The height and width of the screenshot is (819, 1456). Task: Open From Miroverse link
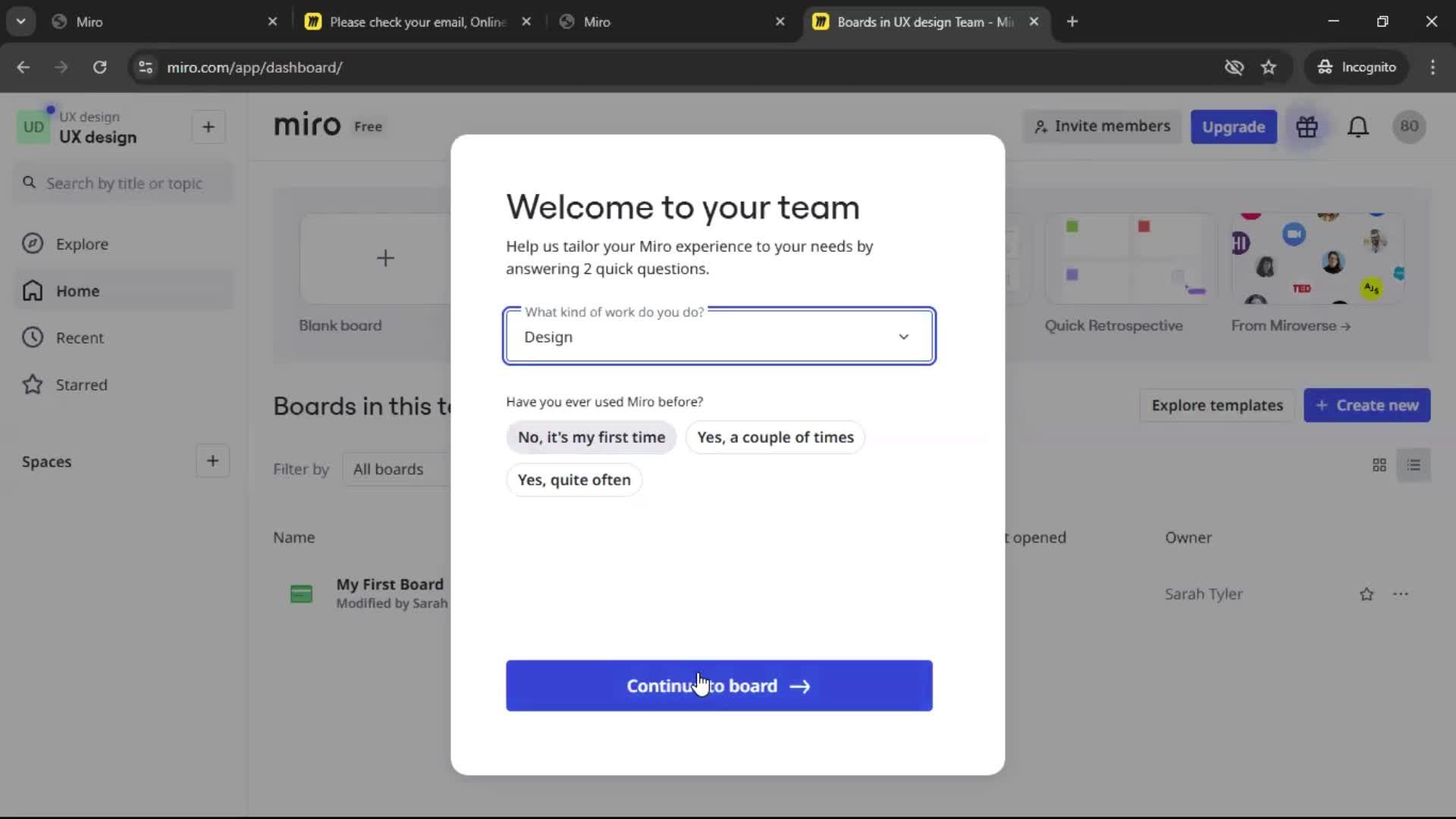pos(1291,326)
